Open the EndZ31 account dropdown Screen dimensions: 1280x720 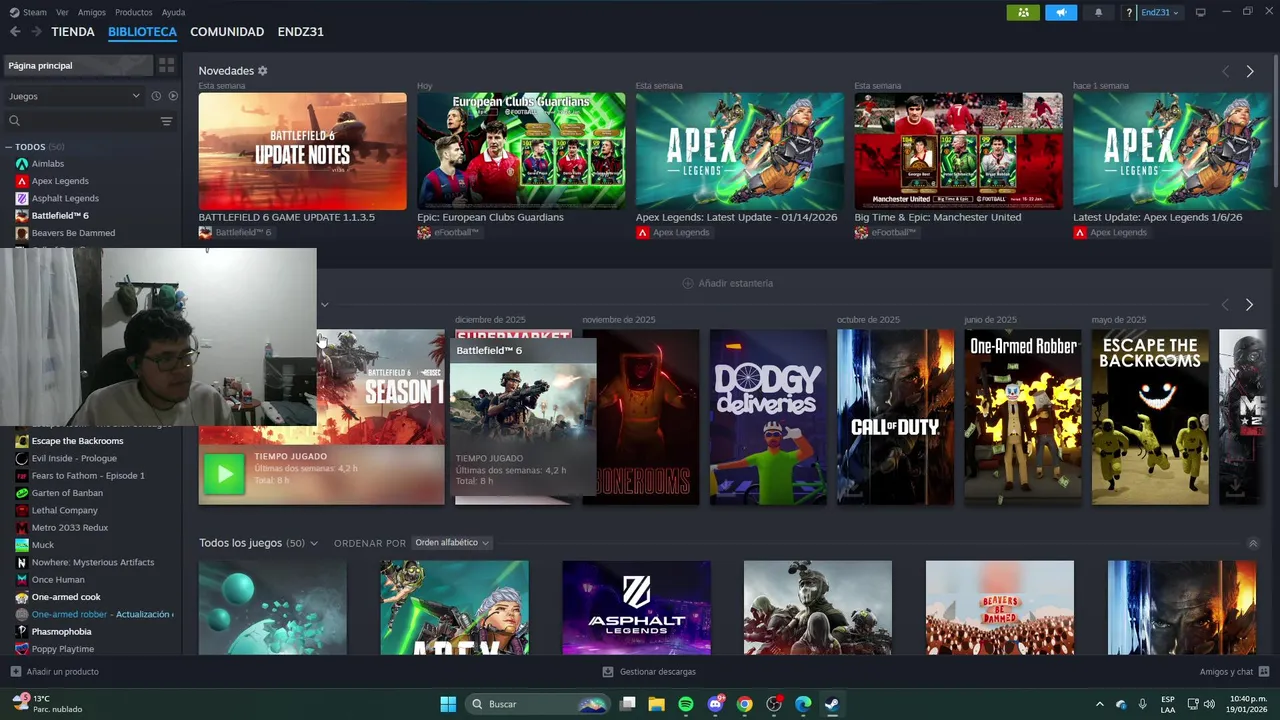[x=1160, y=13]
